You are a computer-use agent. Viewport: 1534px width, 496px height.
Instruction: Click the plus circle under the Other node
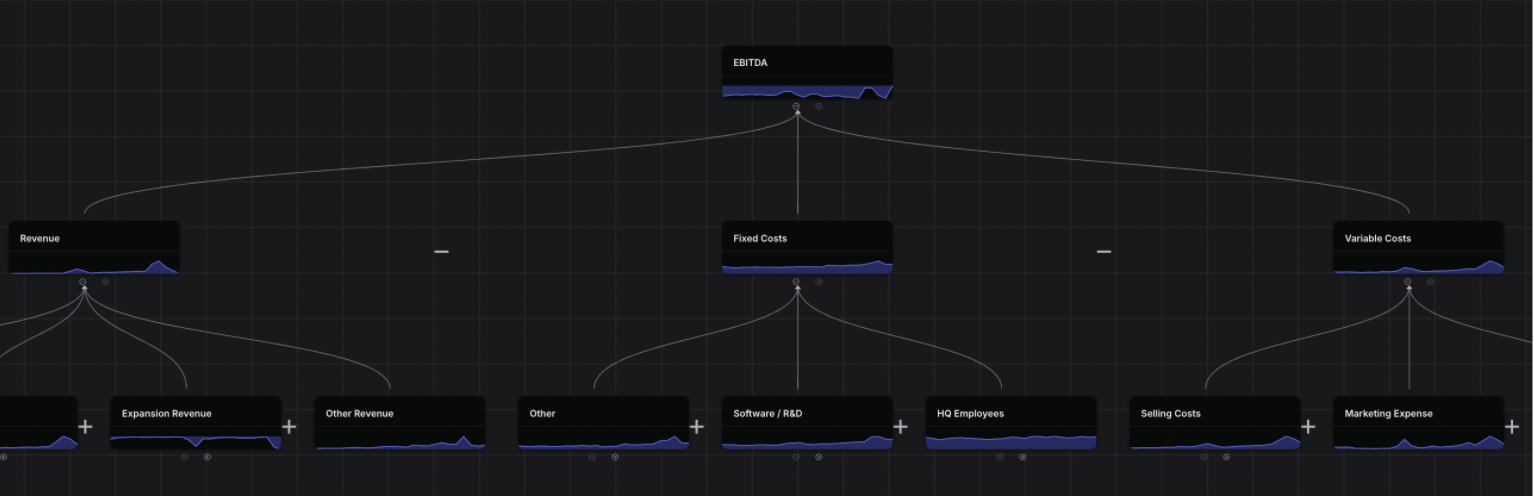(x=614, y=457)
